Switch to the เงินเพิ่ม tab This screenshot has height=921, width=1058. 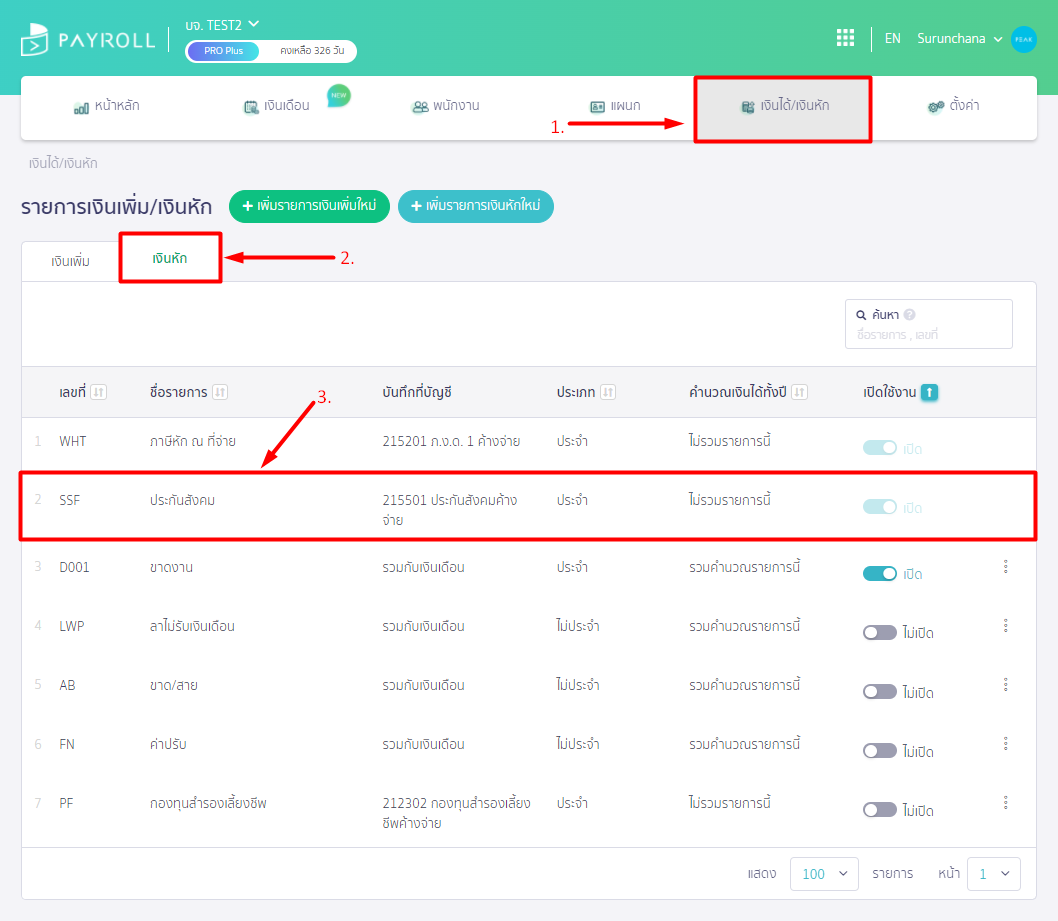point(71,261)
